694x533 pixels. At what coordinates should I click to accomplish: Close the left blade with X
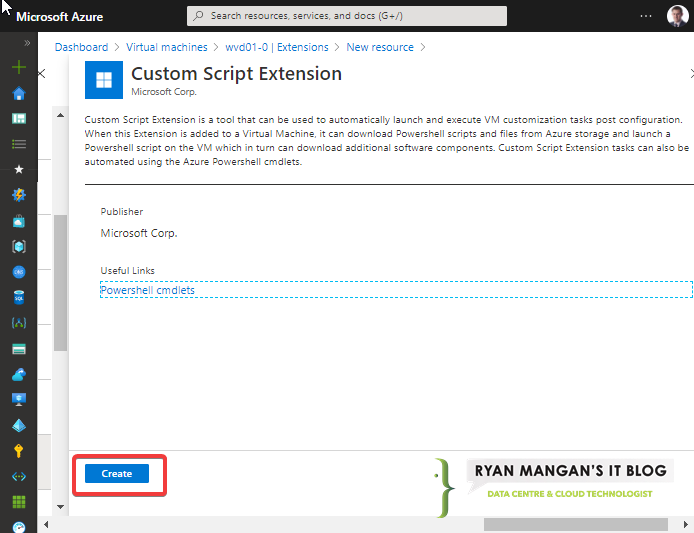point(42,73)
